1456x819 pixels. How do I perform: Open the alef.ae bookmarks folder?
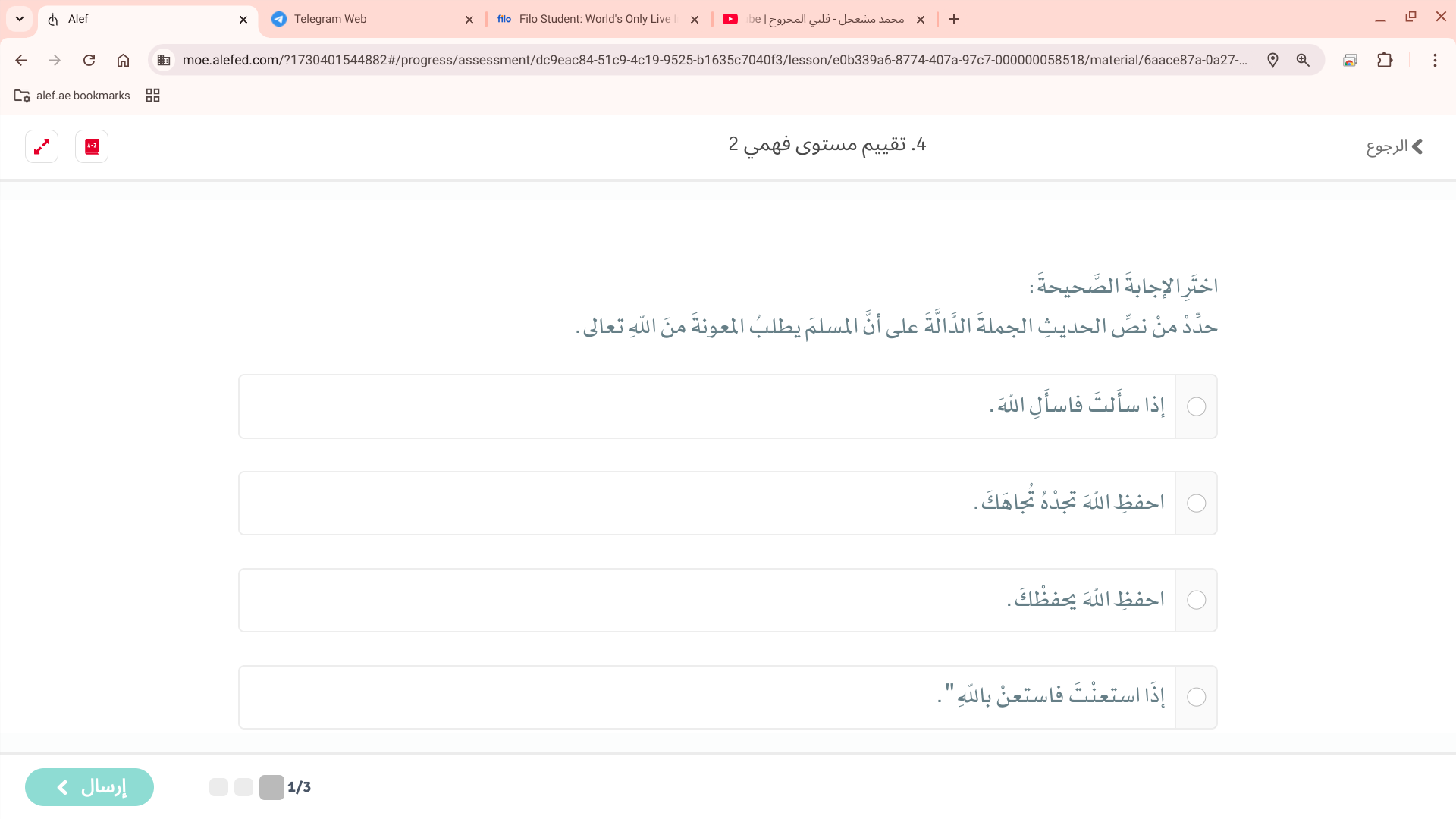coord(72,96)
